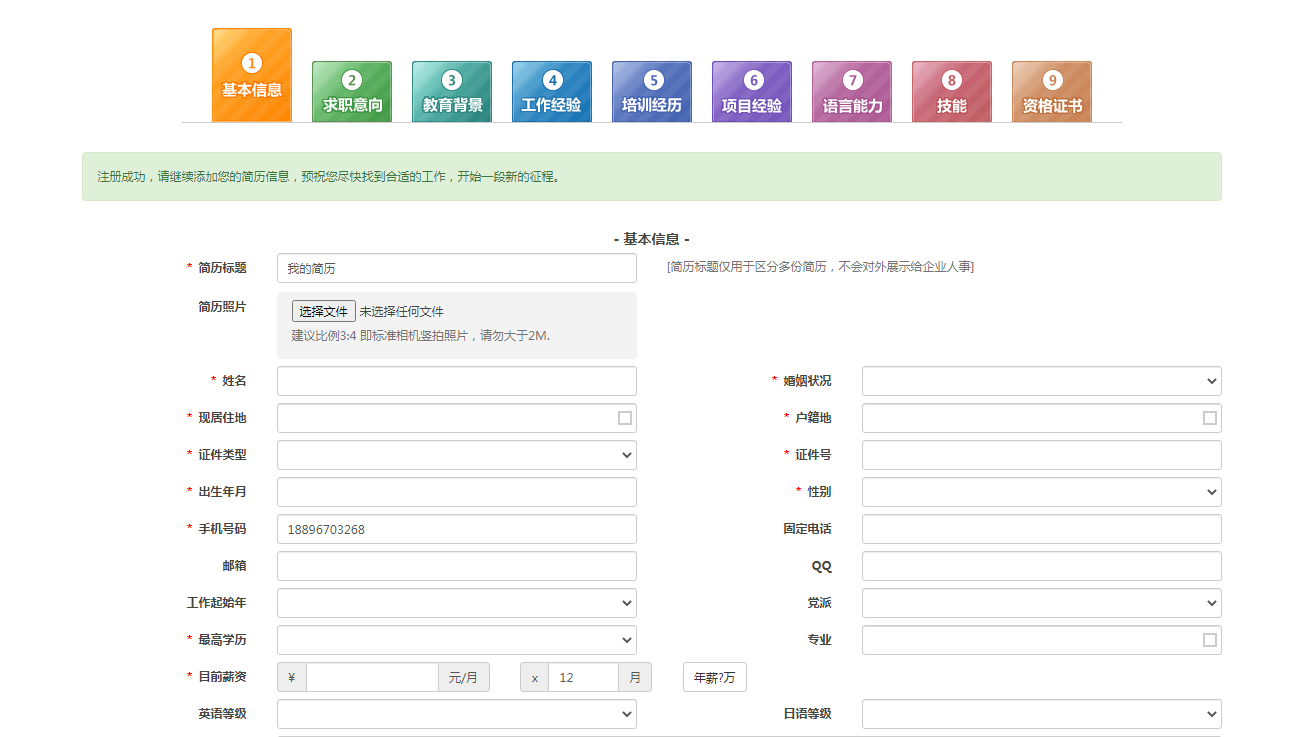Click the 专业 input field

coord(1042,640)
